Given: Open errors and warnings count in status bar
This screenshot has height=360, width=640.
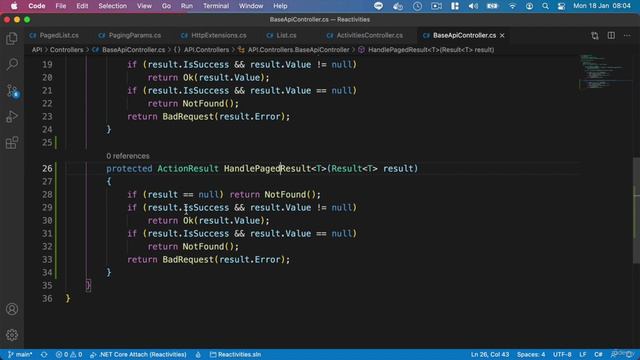Looking at the screenshot, I should 69,354.
